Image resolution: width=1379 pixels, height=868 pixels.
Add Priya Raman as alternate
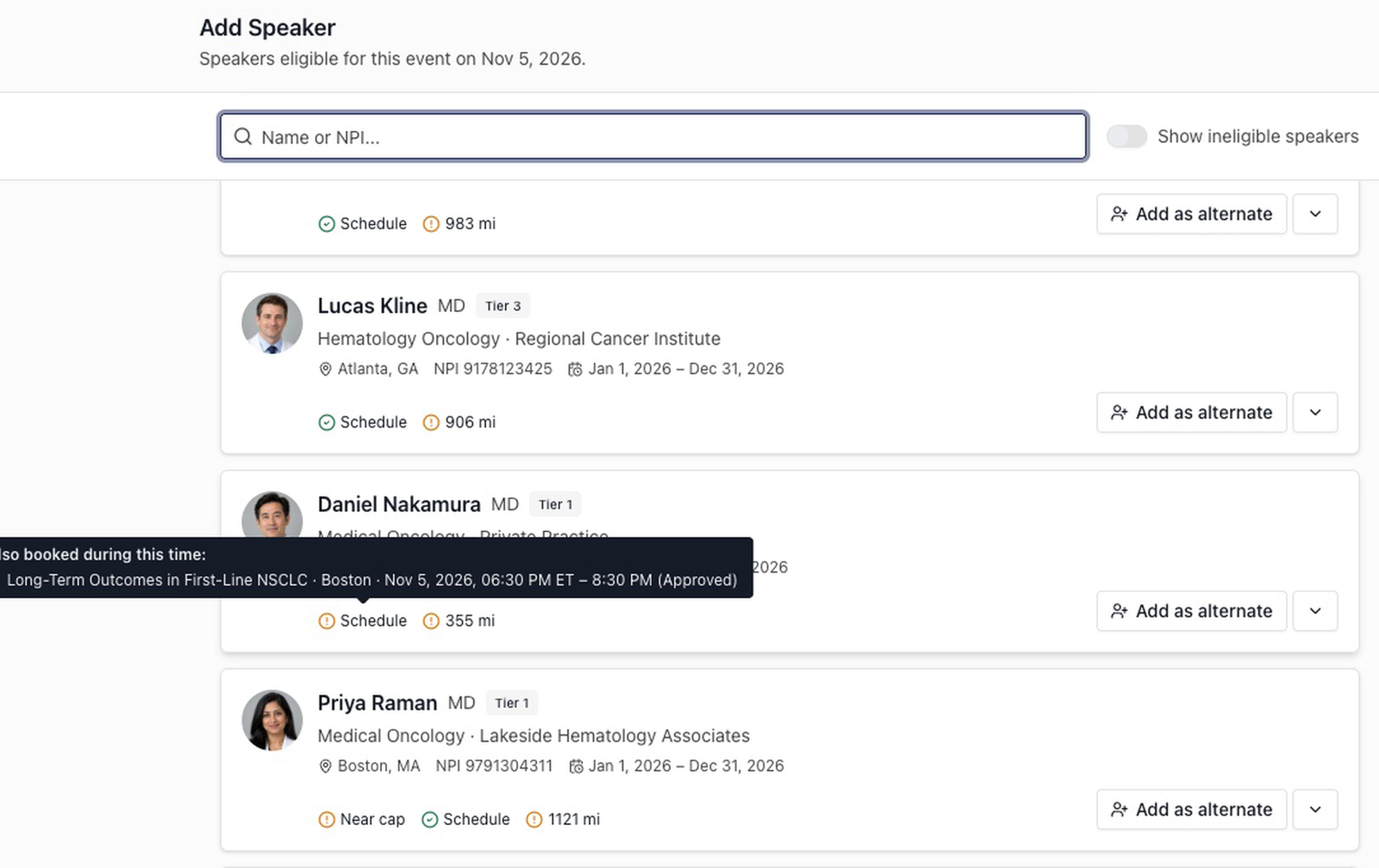1191,809
